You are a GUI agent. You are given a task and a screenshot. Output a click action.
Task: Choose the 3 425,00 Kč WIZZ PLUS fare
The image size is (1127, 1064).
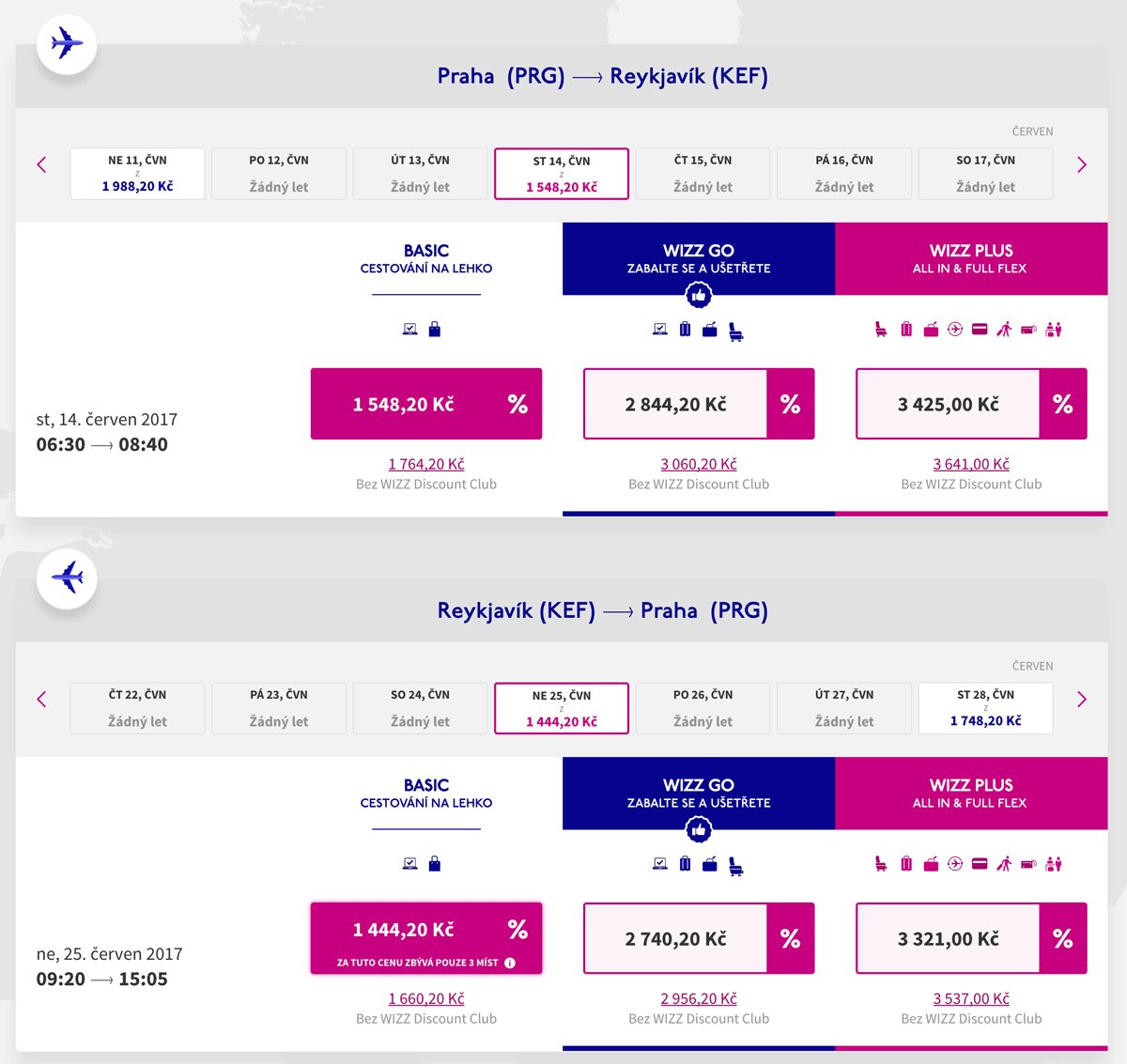(948, 405)
